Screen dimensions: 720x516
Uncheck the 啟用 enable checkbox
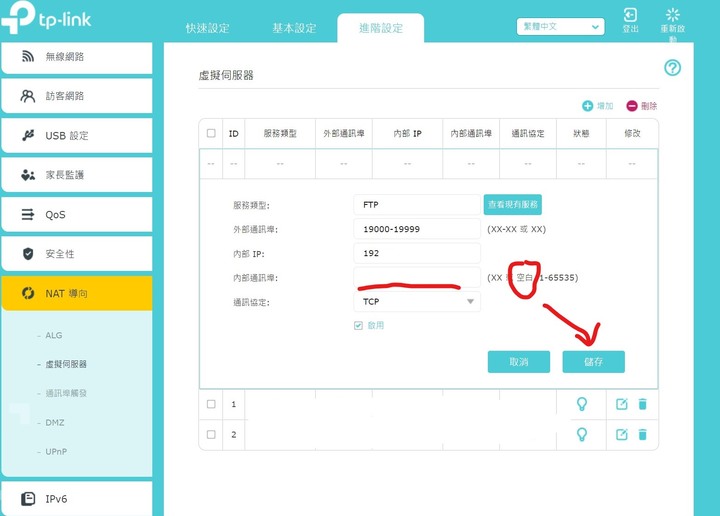coord(359,325)
